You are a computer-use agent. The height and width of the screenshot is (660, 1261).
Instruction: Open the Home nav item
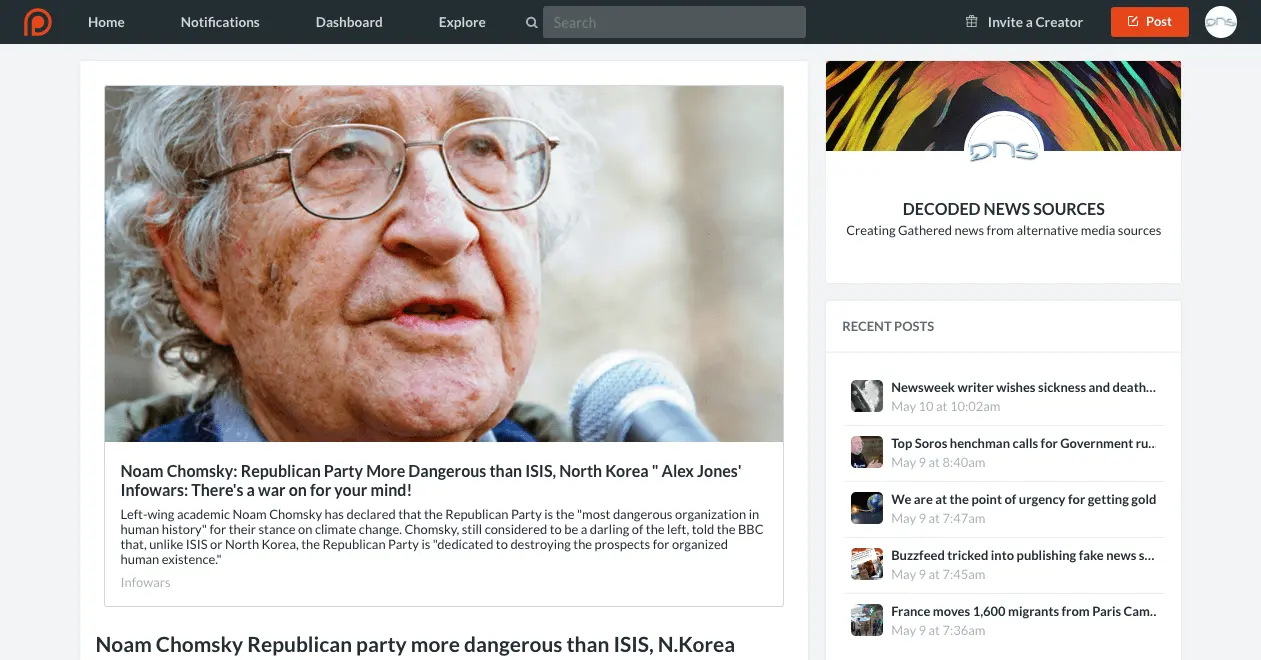106,22
